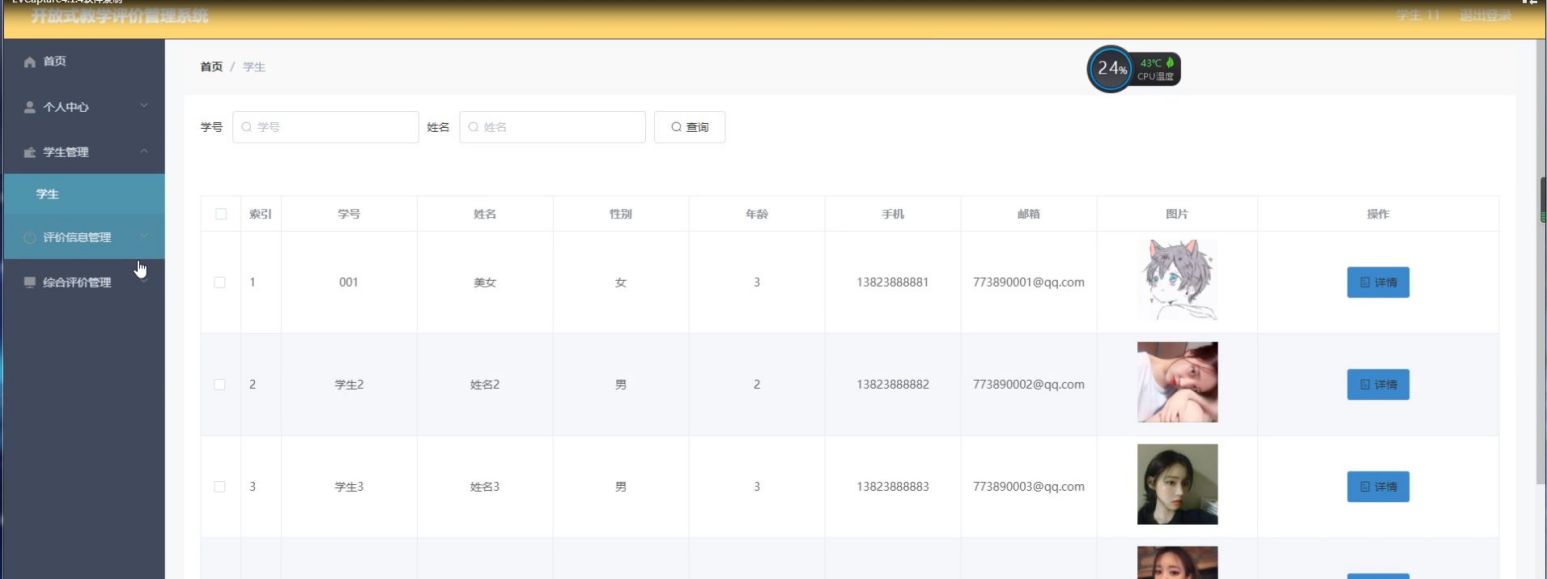Click the magnifier icon in 查询 button
Screen dimensions: 1547x579
pos(676,127)
